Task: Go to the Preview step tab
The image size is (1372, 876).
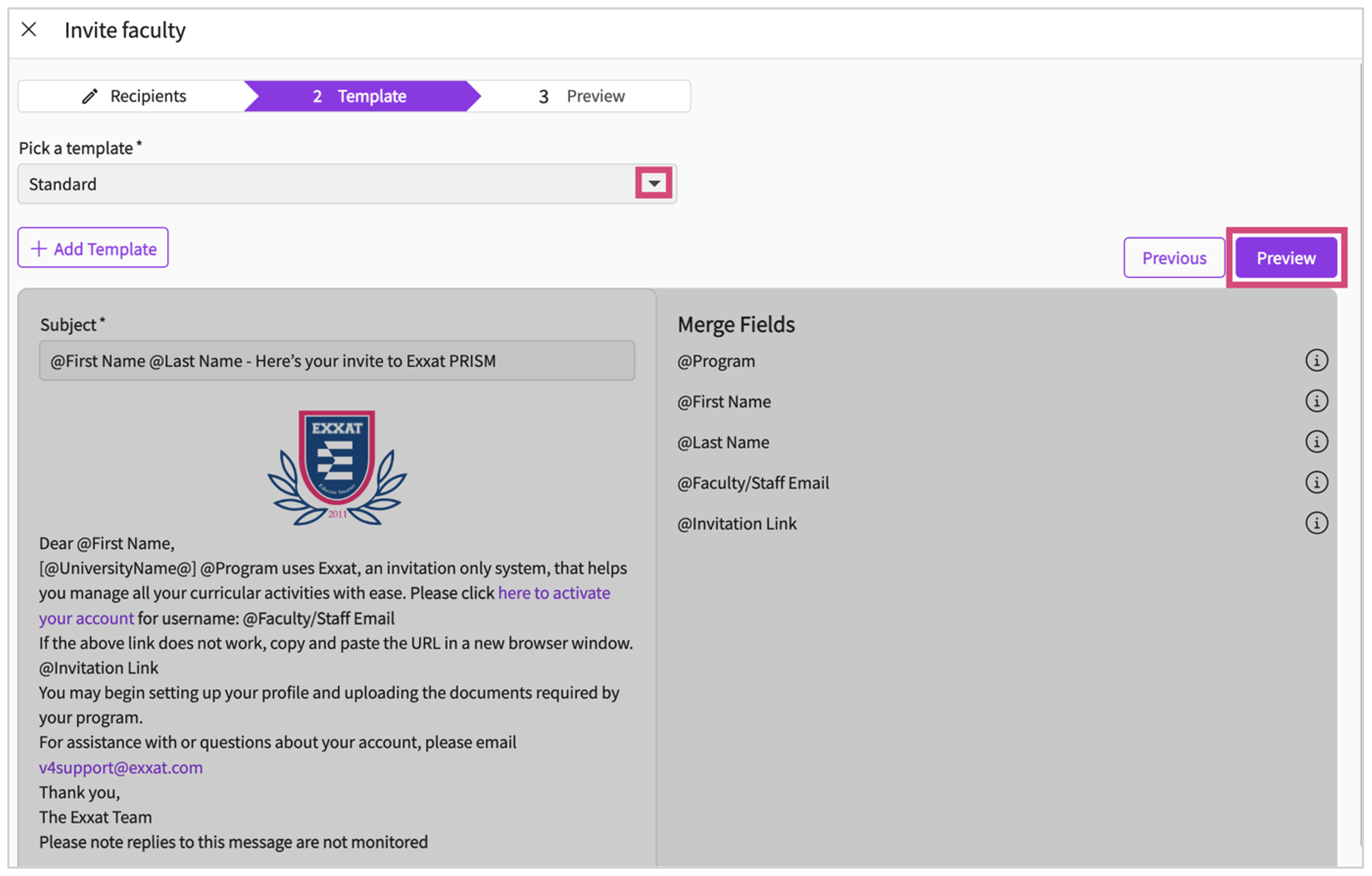Action: (582, 96)
